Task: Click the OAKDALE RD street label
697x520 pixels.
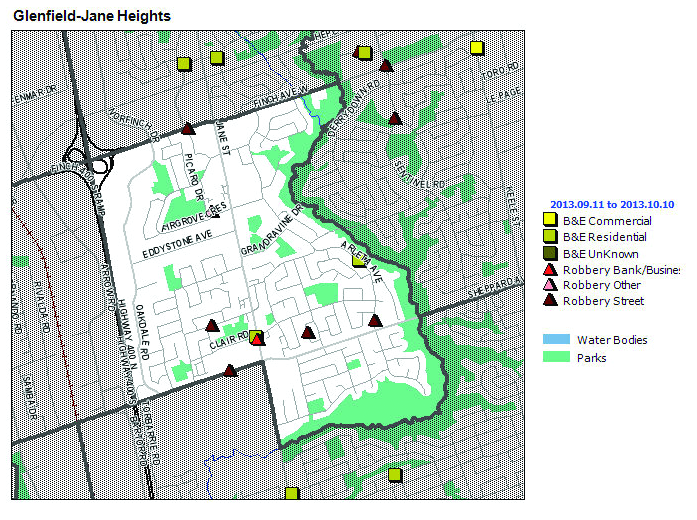Action: click(x=142, y=332)
